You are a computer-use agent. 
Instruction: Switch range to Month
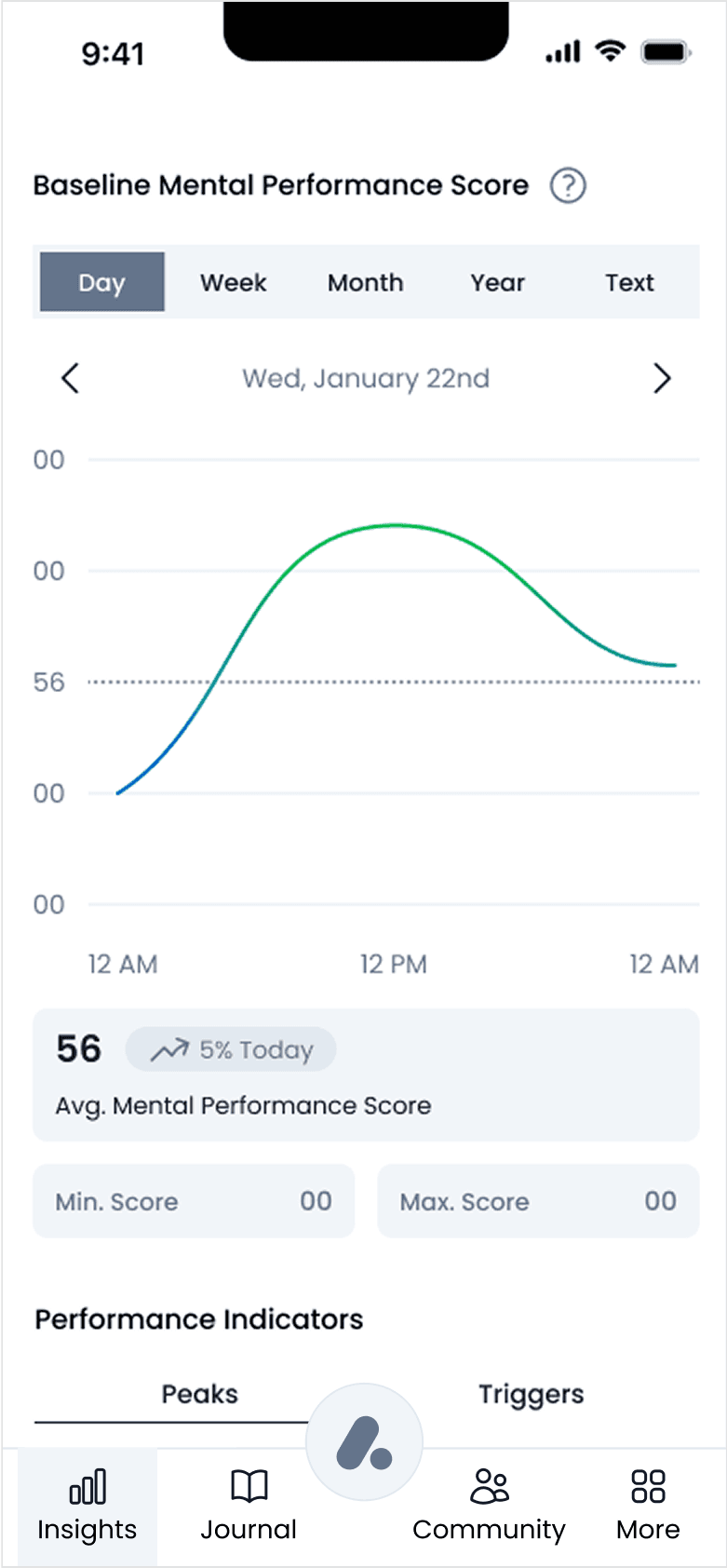click(366, 282)
